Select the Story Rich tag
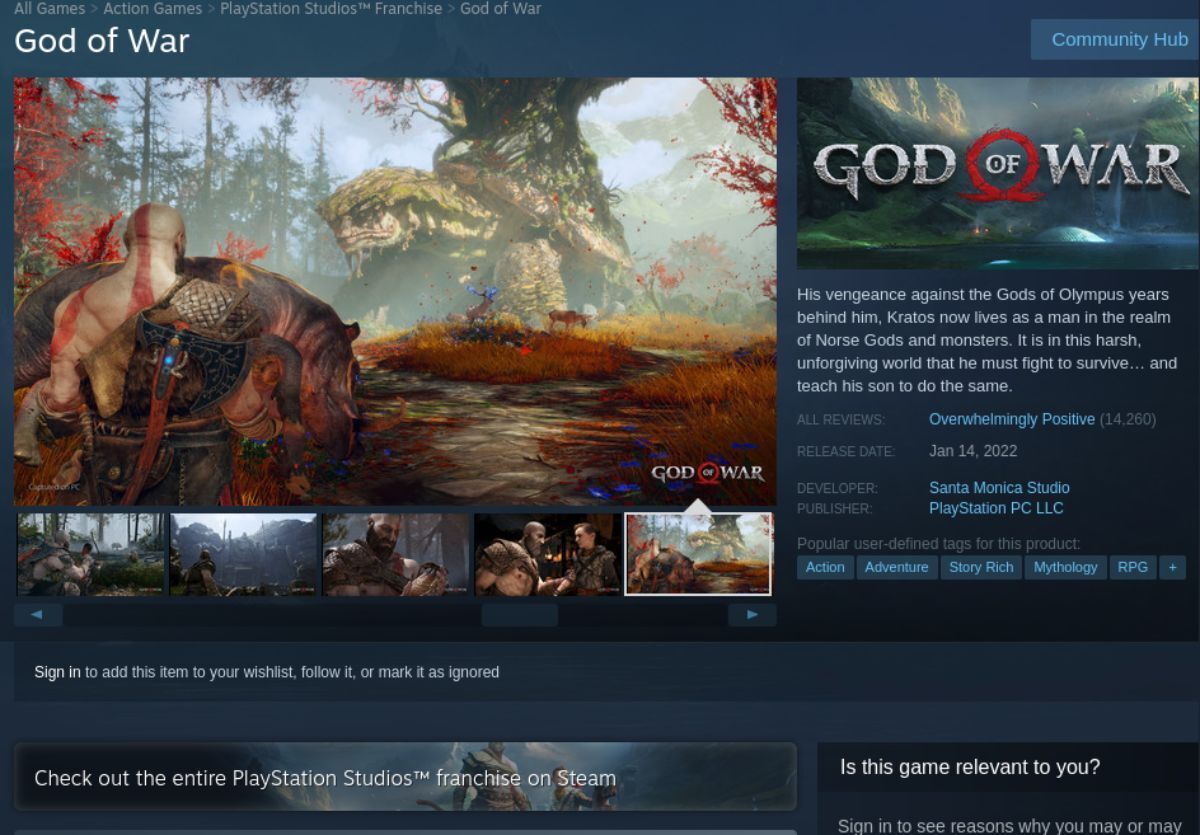Screen dimensions: 1200x835 tap(981, 567)
